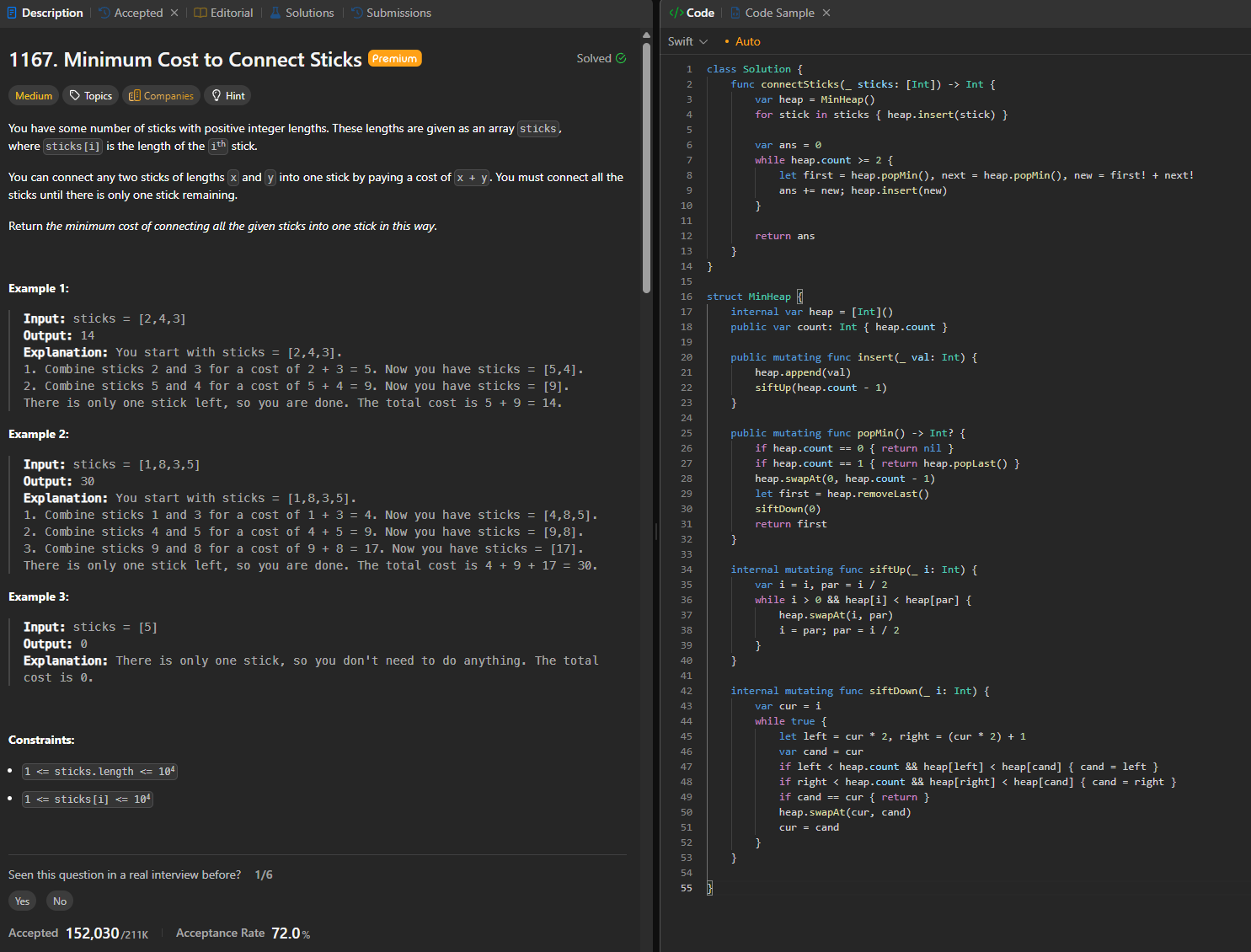
Task: Click the code brackets icon
Action: point(676,13)
